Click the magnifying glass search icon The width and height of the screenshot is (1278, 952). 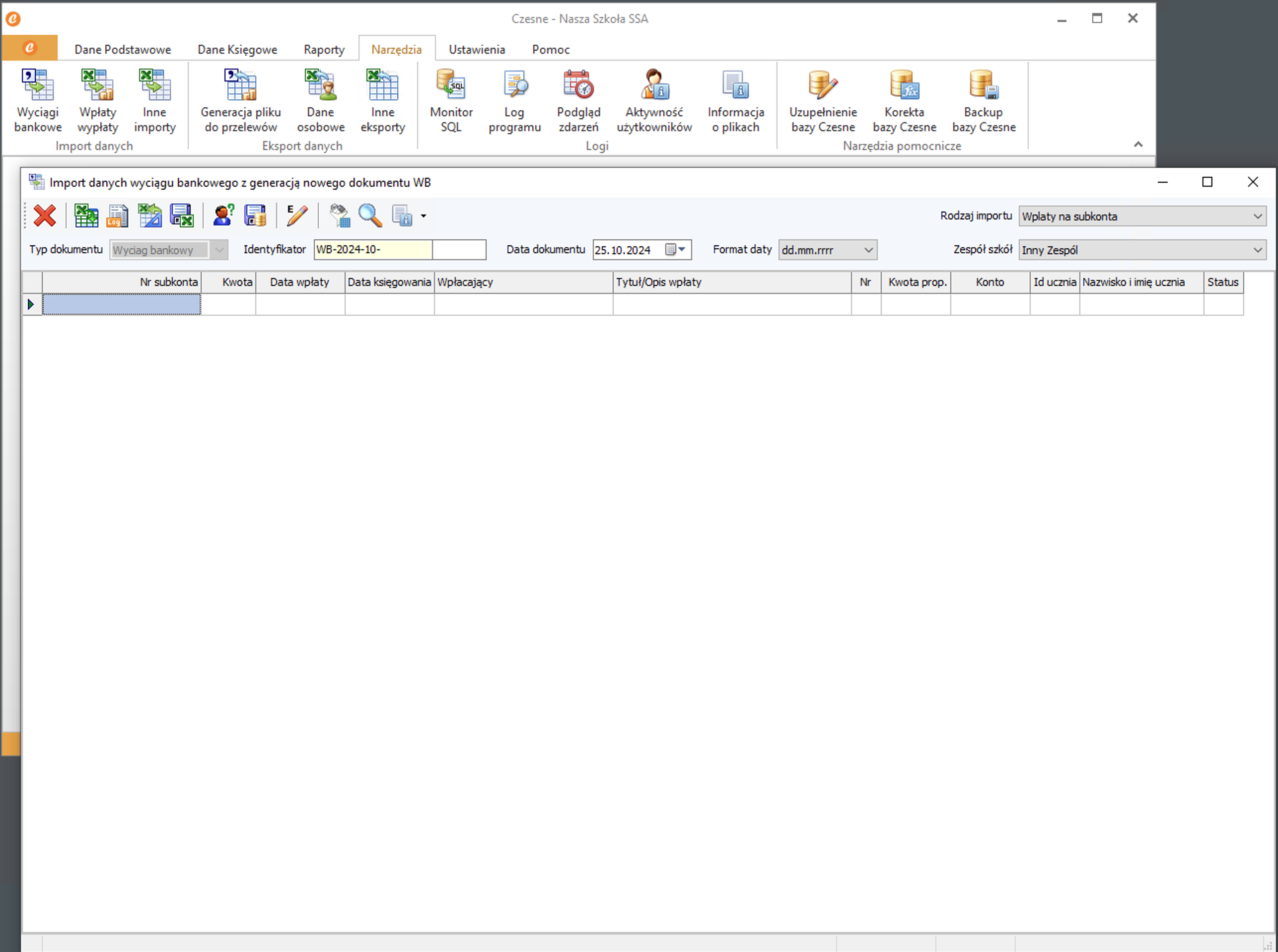coord(370,216)
